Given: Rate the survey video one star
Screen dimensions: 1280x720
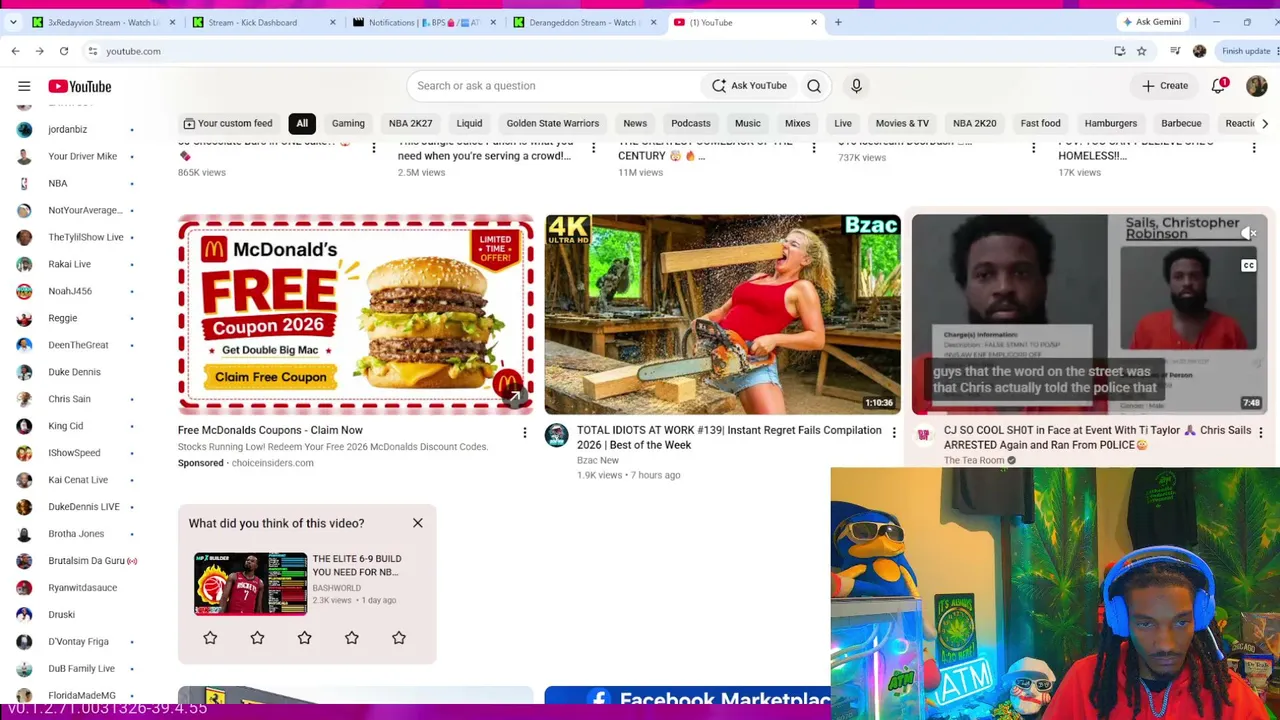Looking at the screenshot, I should pos(210,638).
